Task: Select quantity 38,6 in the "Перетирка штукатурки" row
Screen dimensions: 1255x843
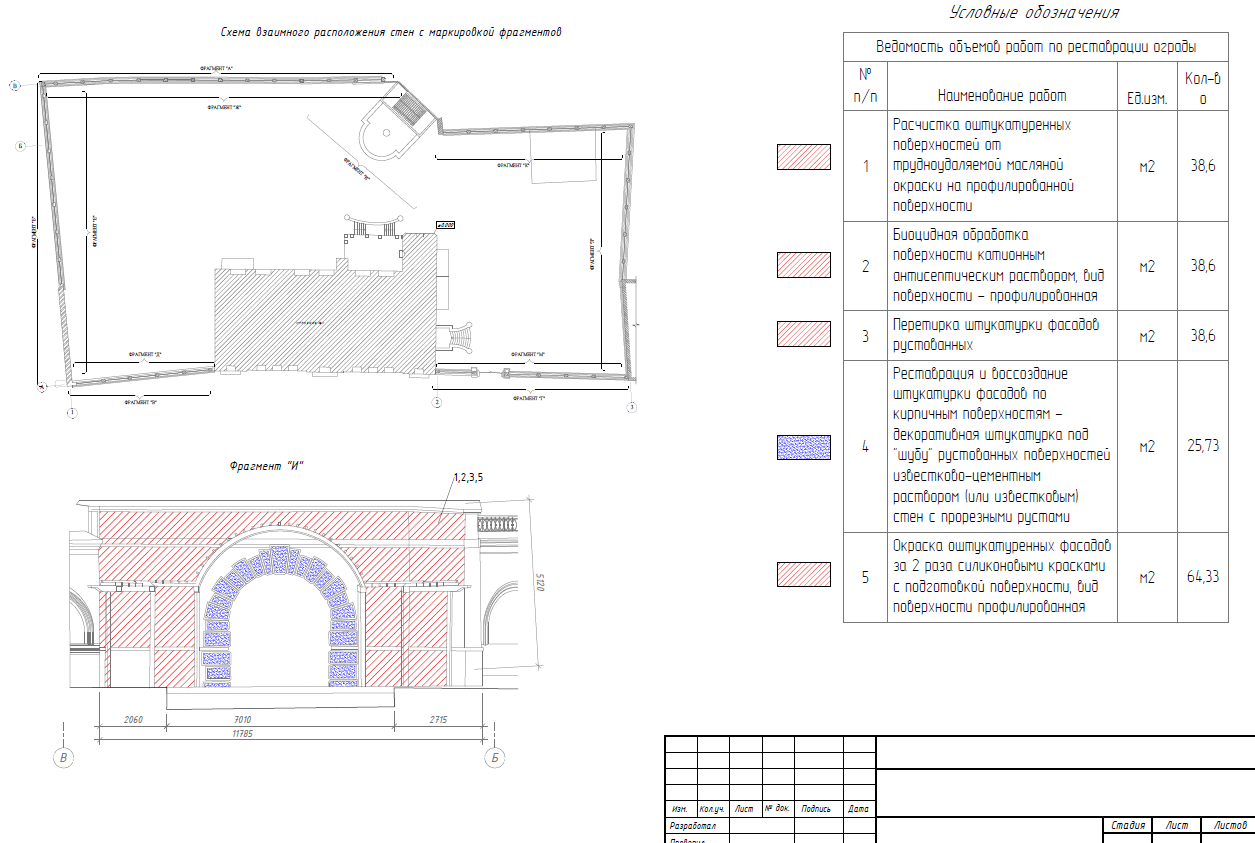Action: point(1203,337)
